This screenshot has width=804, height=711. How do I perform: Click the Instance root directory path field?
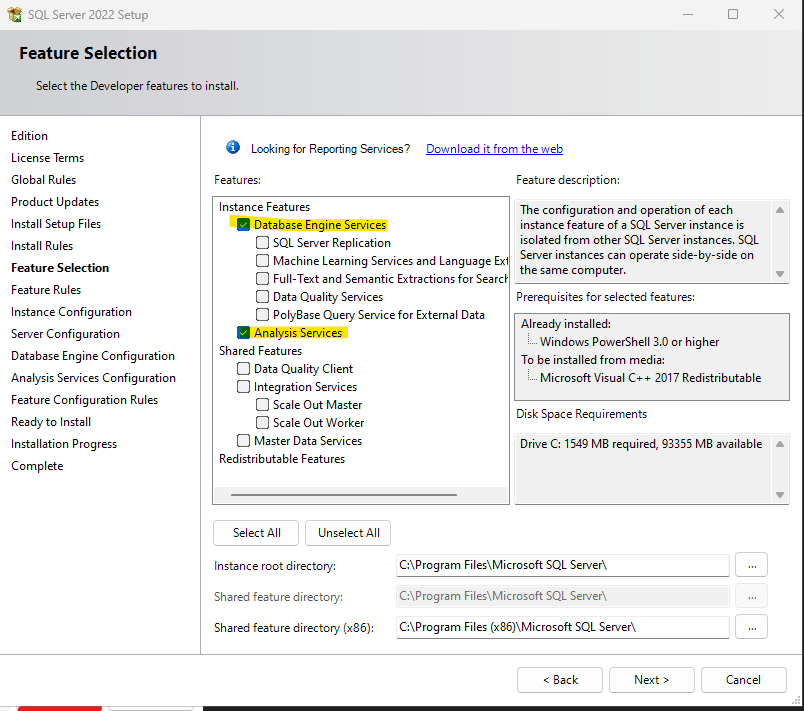point(562,565)
